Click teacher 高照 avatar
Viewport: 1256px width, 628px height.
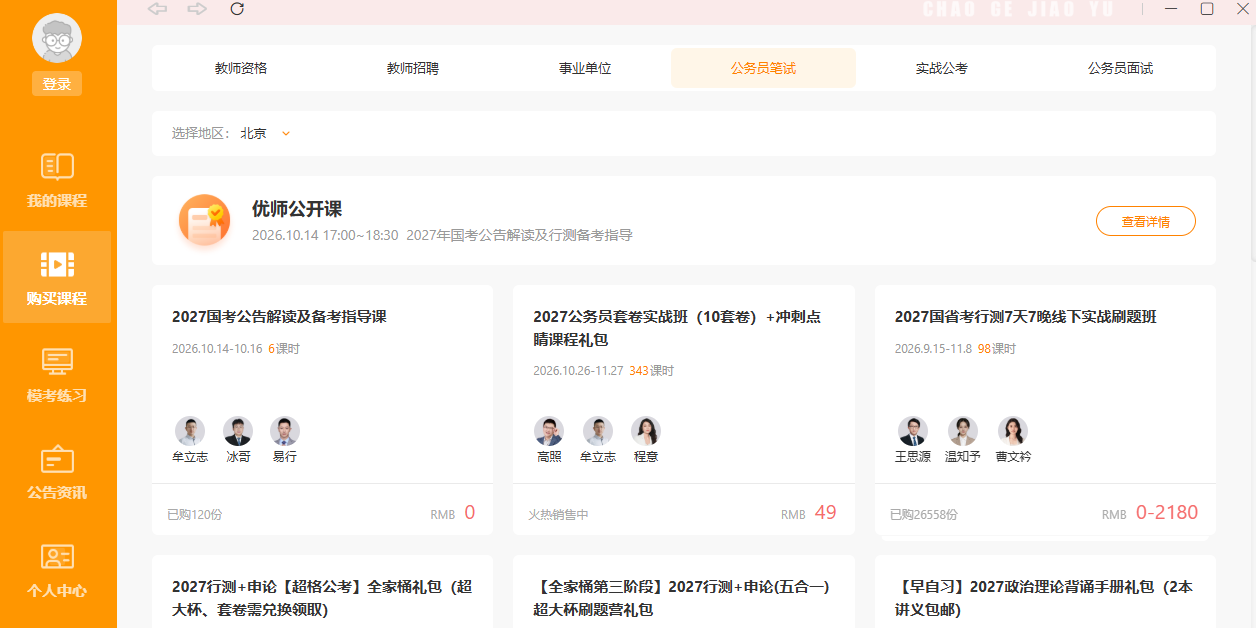[549, 431]
